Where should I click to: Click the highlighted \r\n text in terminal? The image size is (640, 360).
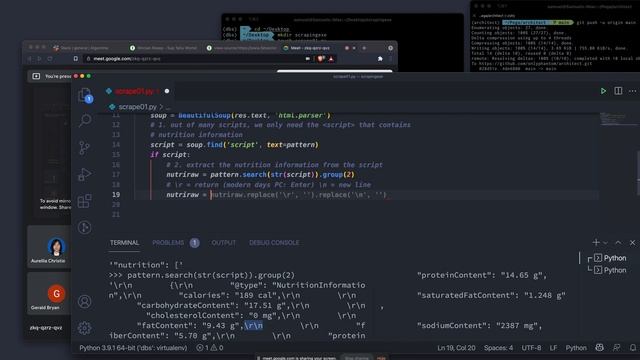(x=253, y=325)
